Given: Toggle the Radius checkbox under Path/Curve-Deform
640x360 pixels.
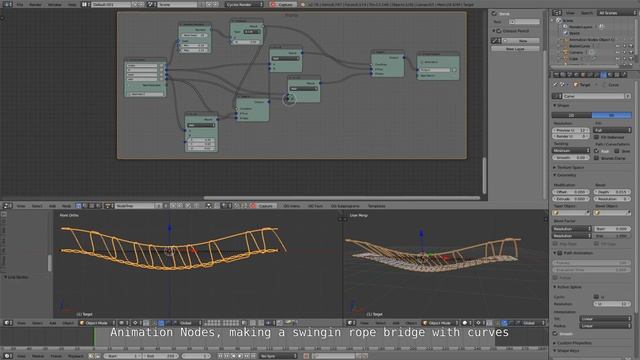Looking at the screenshot, I should point(597,151).
